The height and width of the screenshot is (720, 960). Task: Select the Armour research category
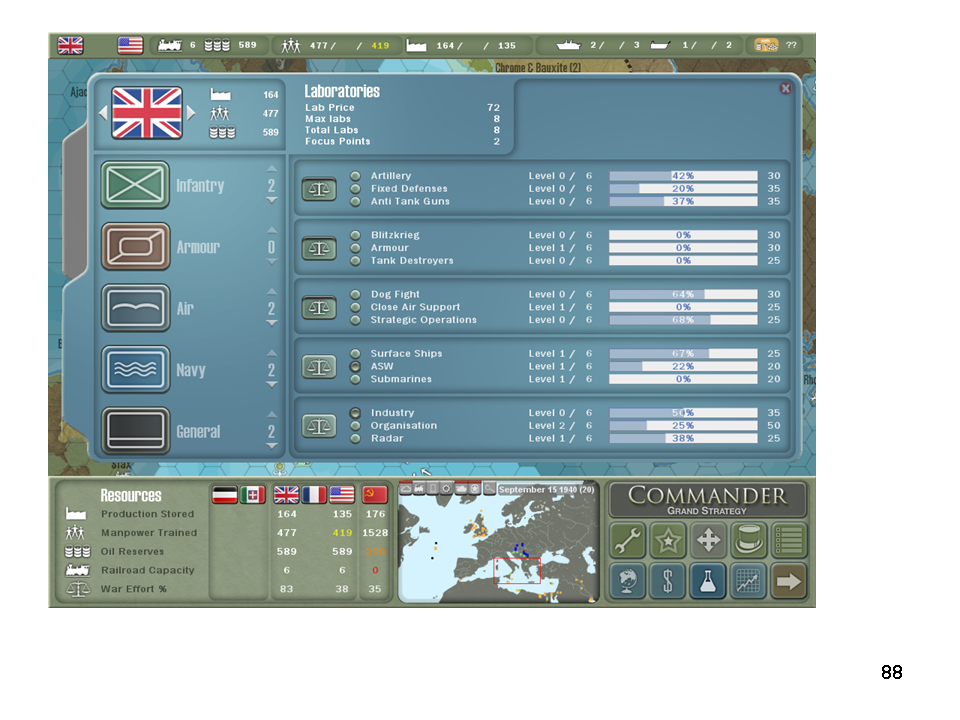136,247
